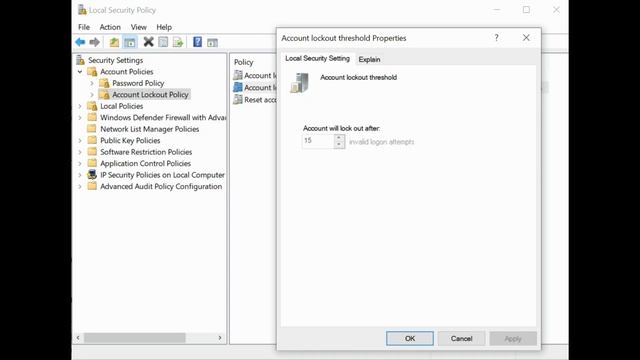The height and width of the screenshot is (360, 640).
Task: Expand the Software Restriction Policies node
Action: coord(80,152)
